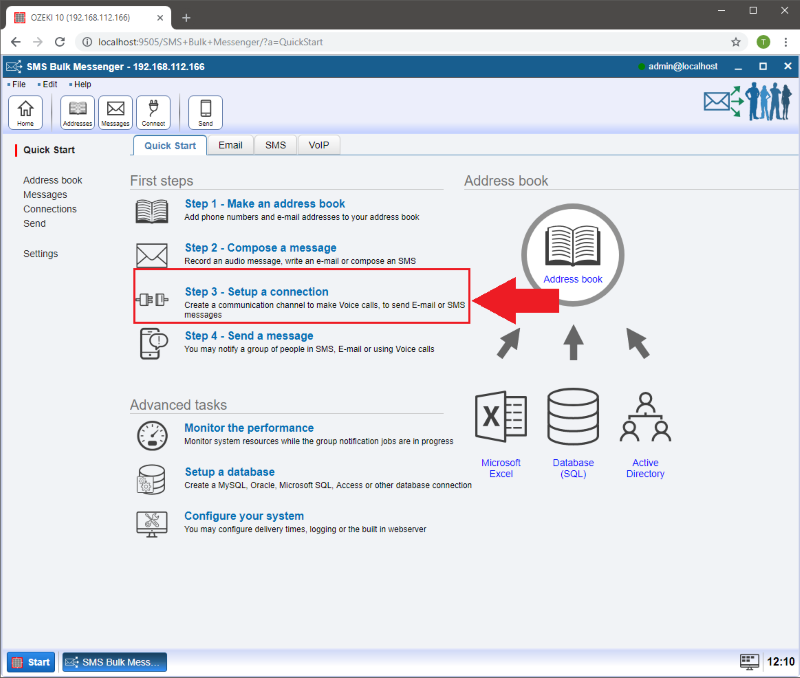Screen dimensions: 800x678
Task: Click the browser address bar
Action: coord(400,42)
